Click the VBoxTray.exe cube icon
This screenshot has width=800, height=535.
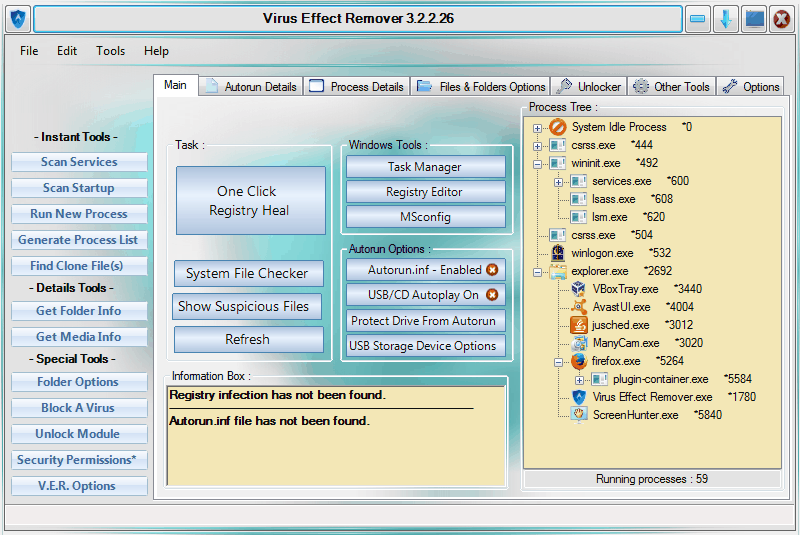tap(579, 289)
